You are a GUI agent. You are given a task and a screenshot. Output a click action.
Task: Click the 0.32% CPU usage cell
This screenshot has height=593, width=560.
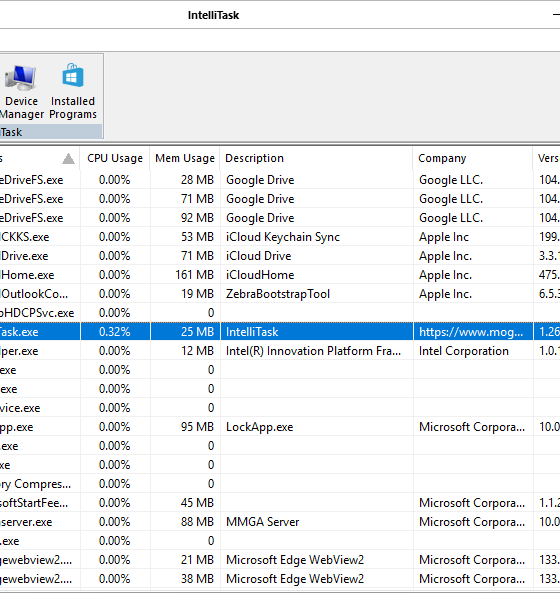115,332
